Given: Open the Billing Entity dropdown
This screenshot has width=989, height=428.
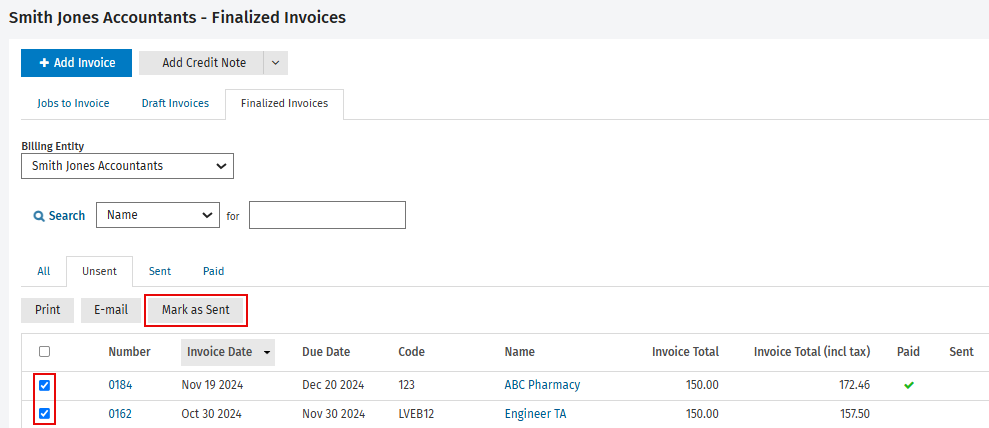Looking at the screenshot, I should 127,166.
